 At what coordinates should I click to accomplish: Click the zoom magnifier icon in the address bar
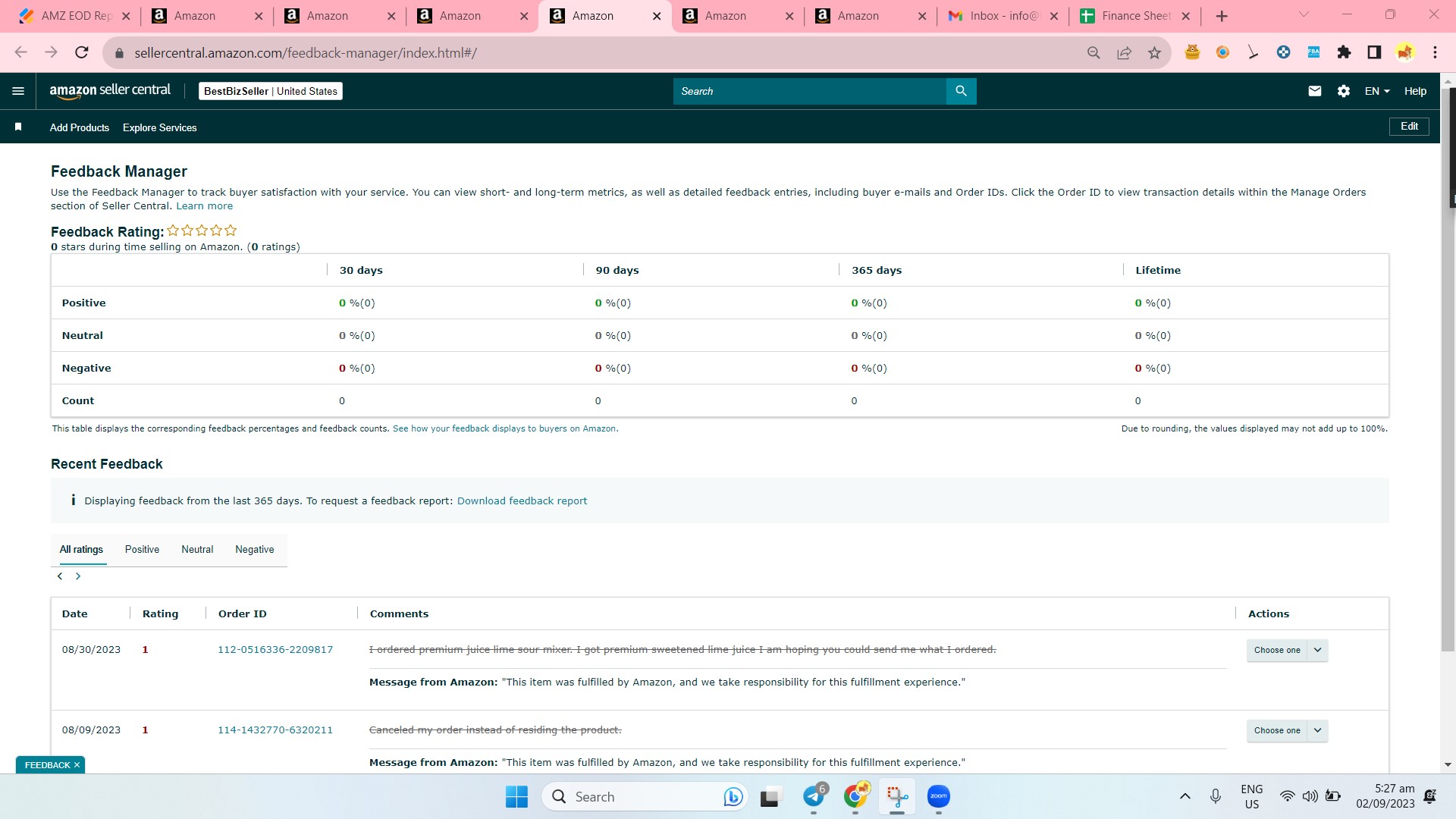tap(1094, 52)
